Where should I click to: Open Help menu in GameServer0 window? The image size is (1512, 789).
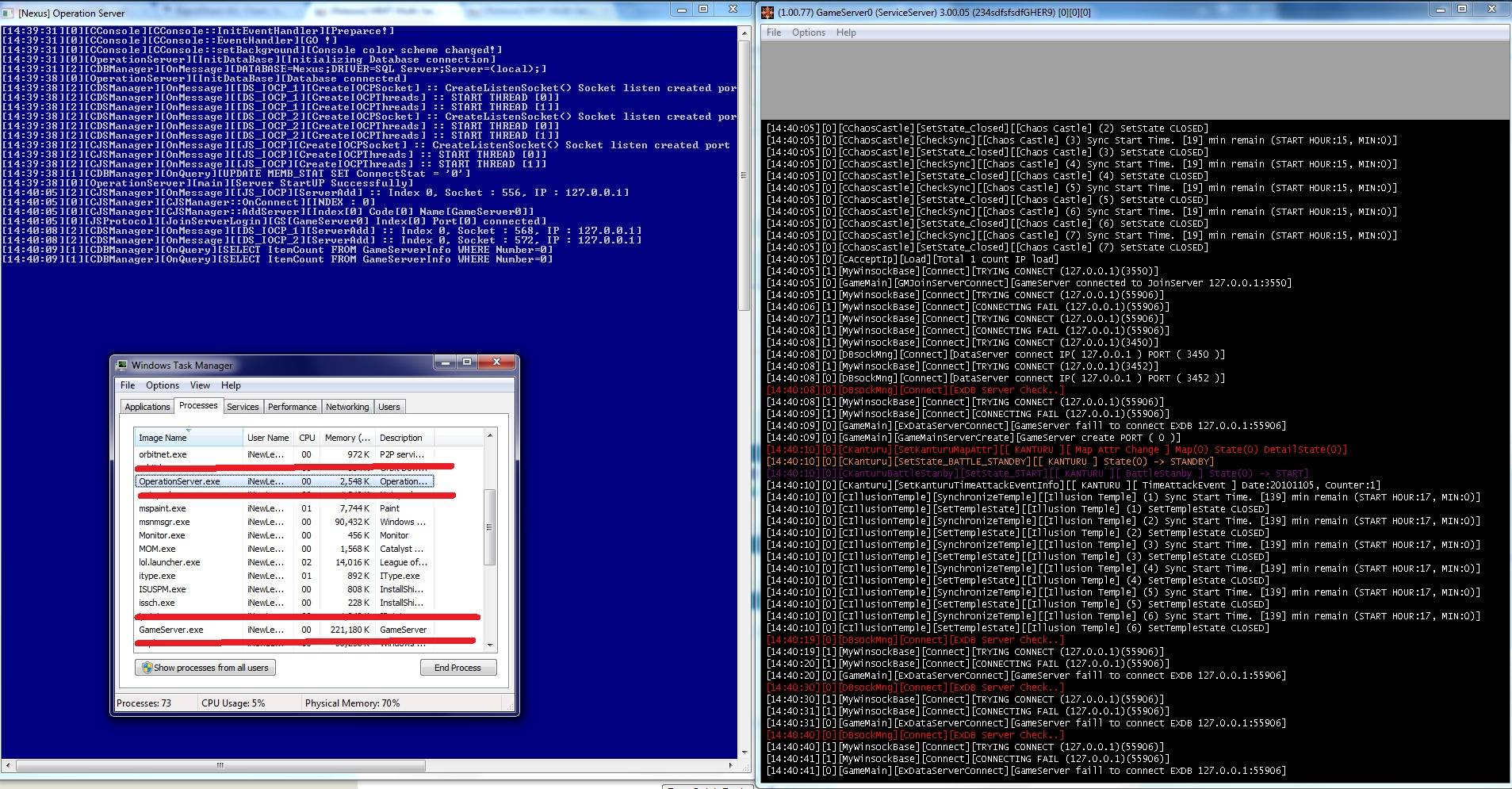point(846,33)
